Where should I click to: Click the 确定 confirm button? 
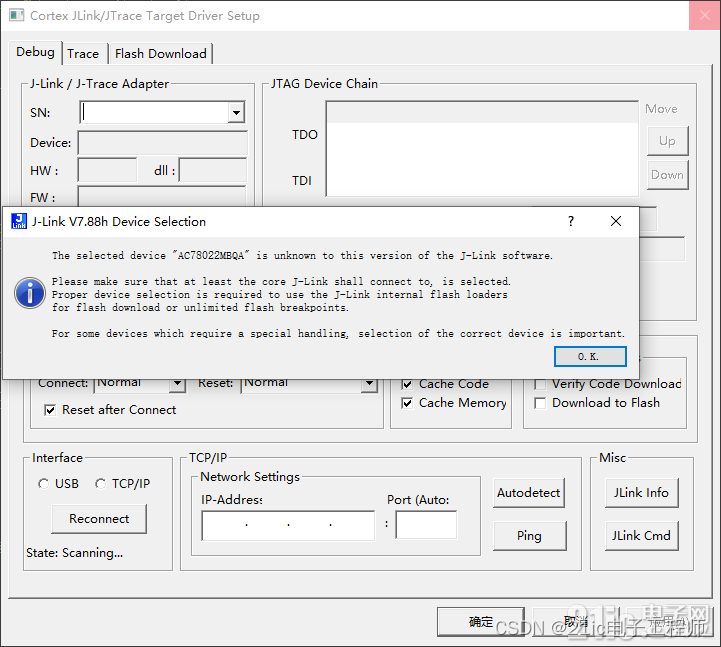coord(481,622)
